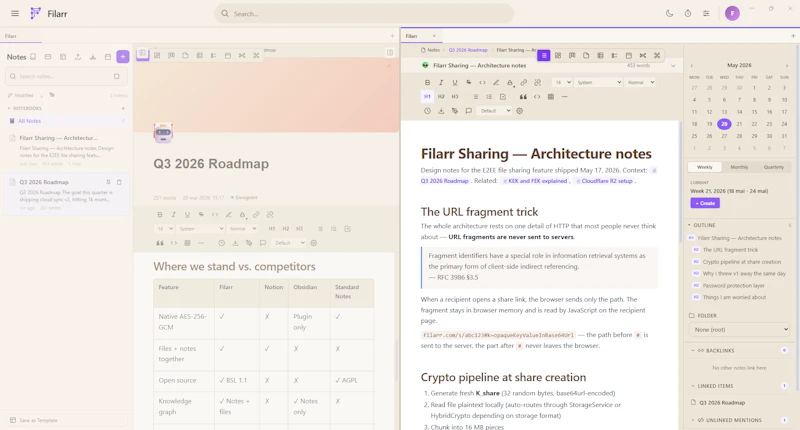Pick highlighter pen in right pane editor

pyautogui.click(x=496, y=82)
